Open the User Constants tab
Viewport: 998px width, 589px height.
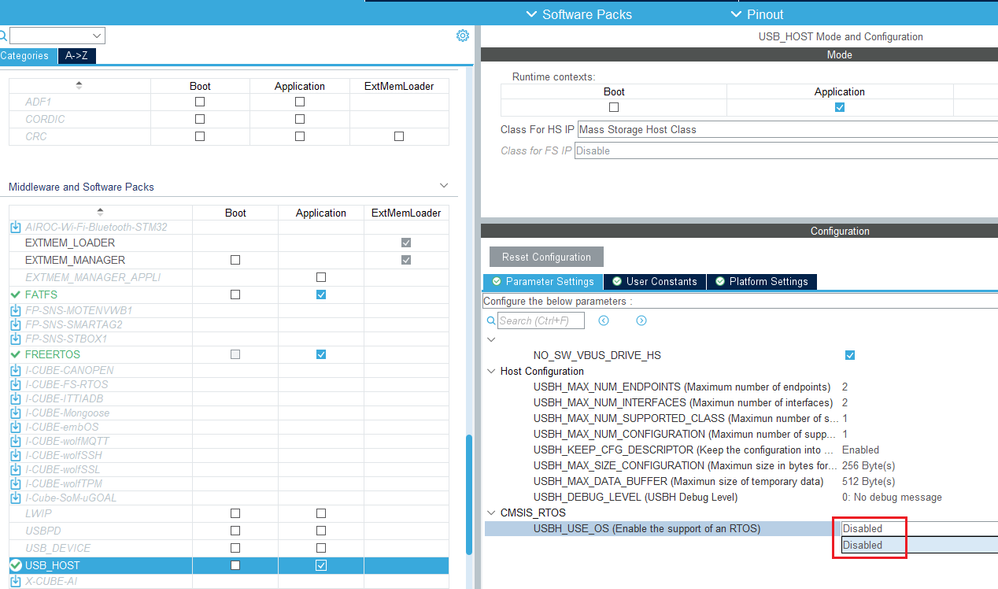655,281
